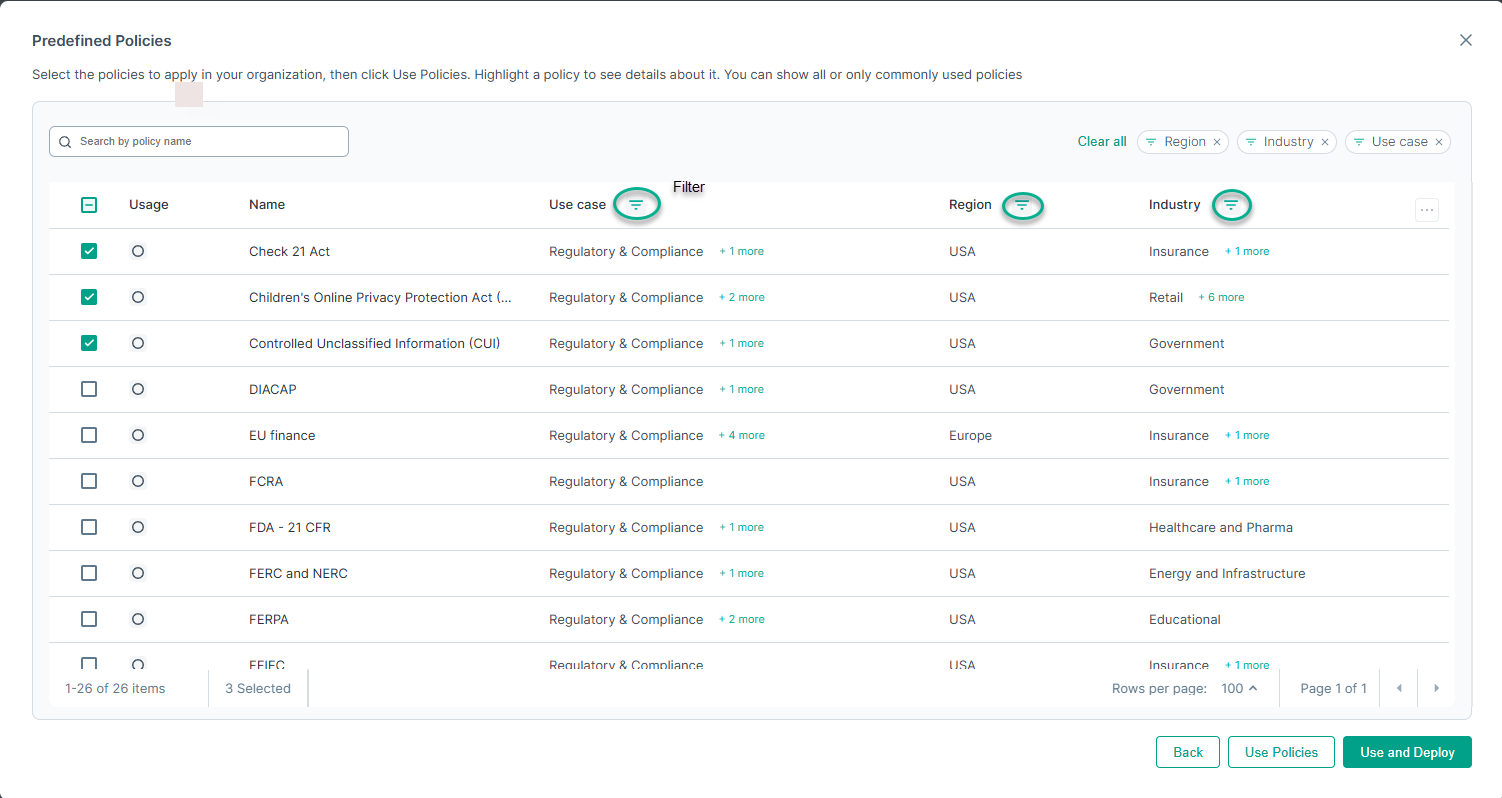Expand '+ 6 more' industries for Retail
1502x798 pixels.
(x=1221, y=297)
